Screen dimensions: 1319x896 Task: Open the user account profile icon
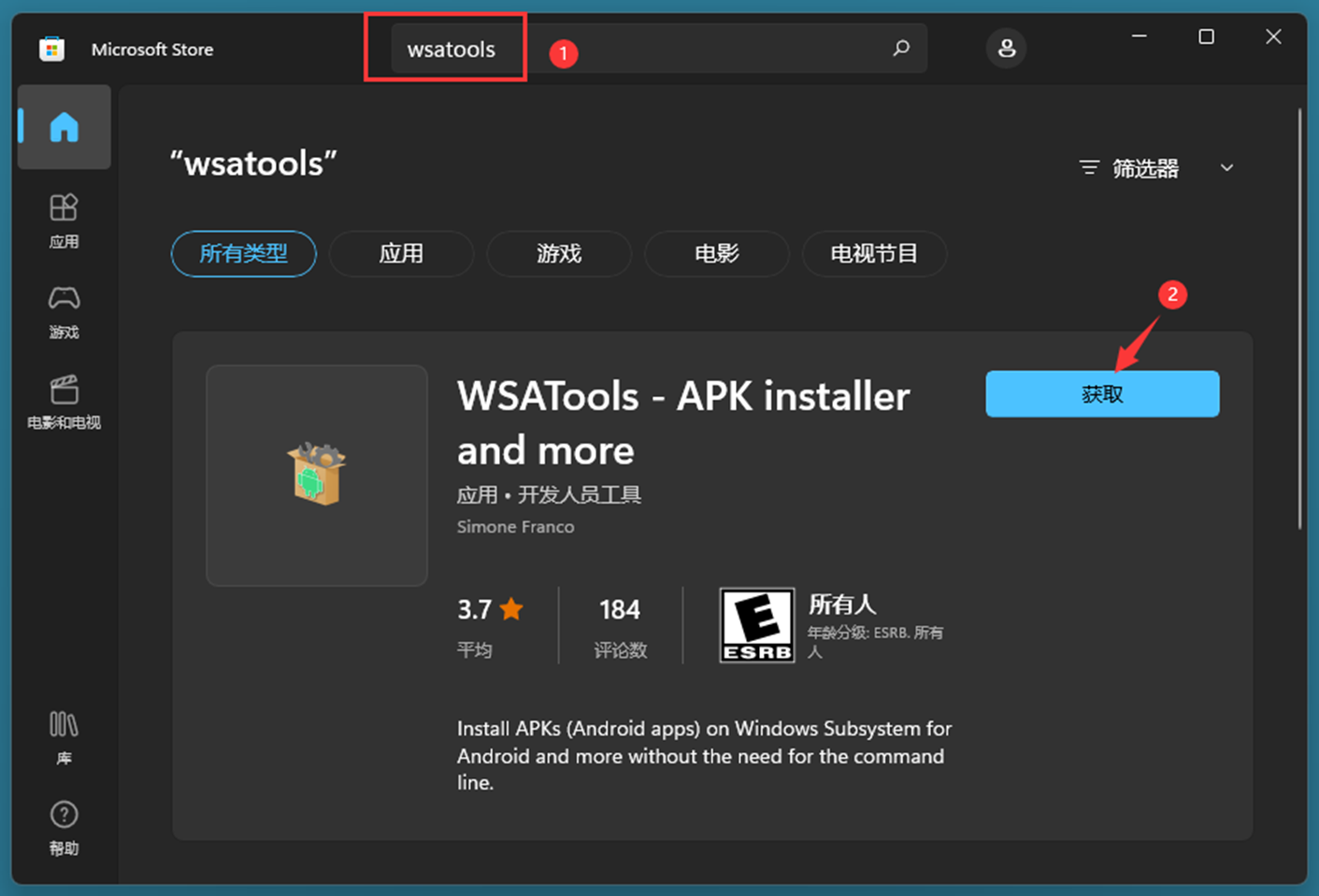pos(1006,49)
